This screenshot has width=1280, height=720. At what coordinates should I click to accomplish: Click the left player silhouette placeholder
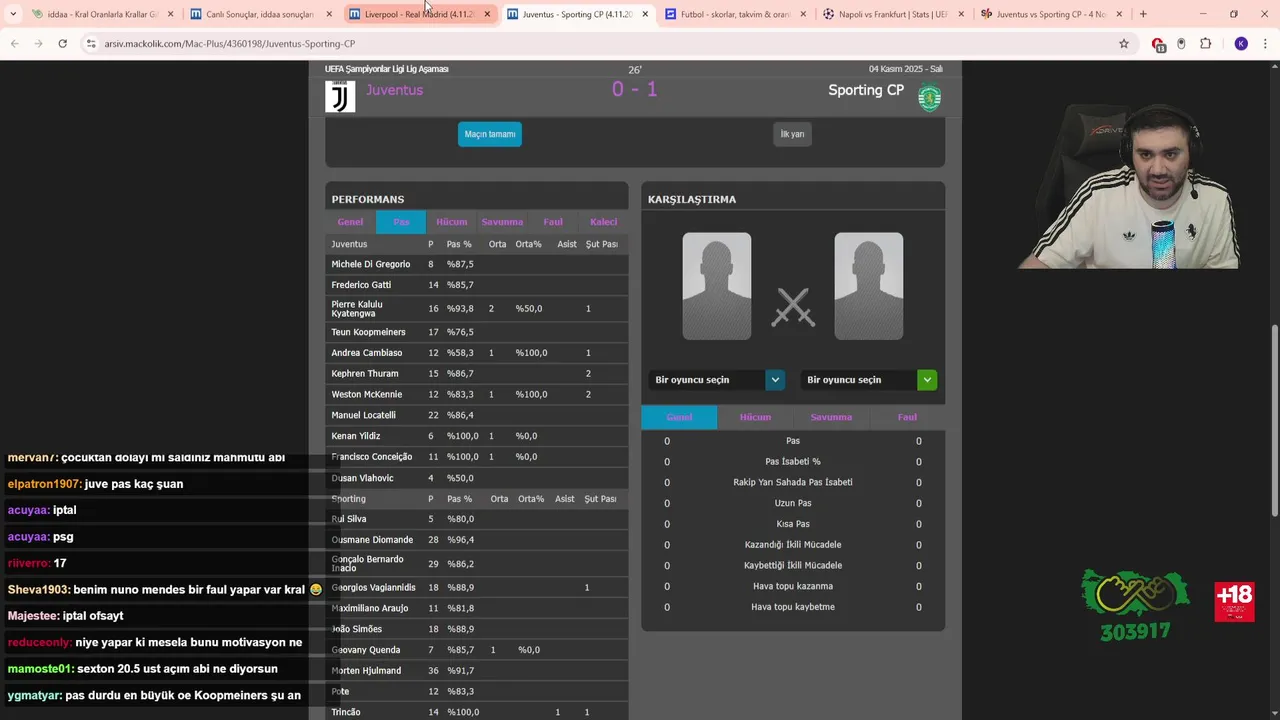coord(717,286)
